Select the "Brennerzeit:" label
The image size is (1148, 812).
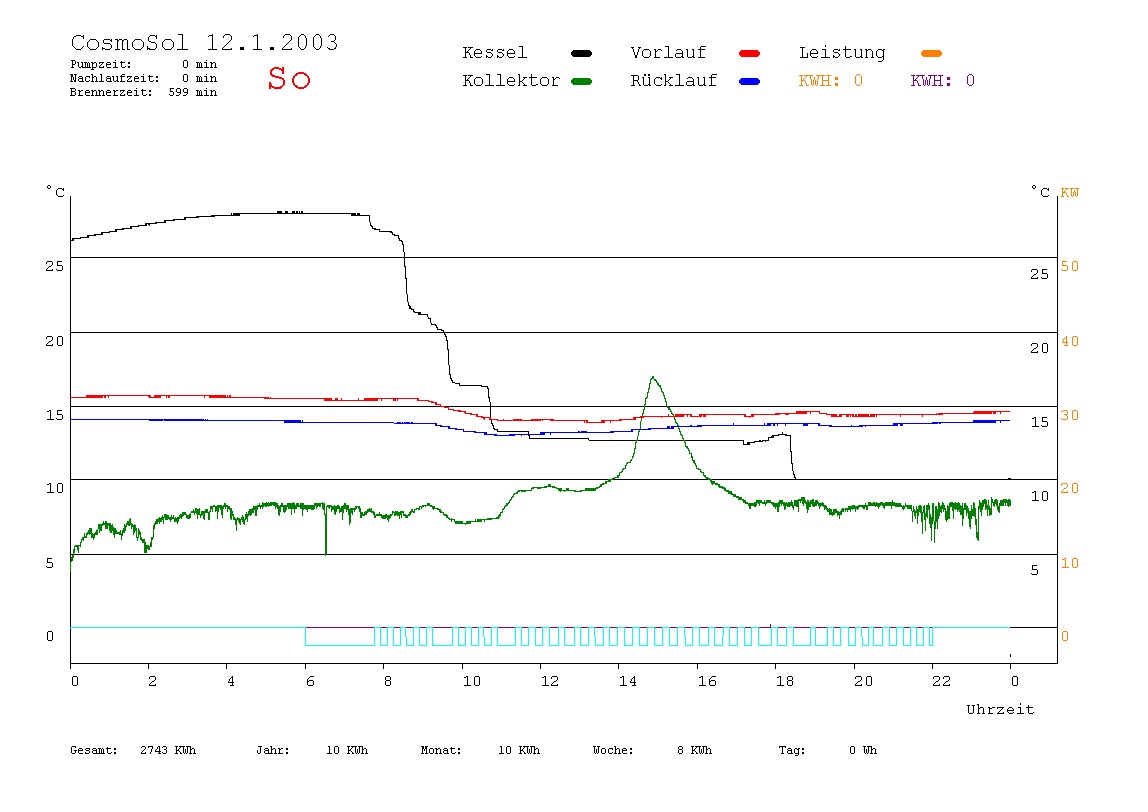pyautogui.click(x=111, y=92)
